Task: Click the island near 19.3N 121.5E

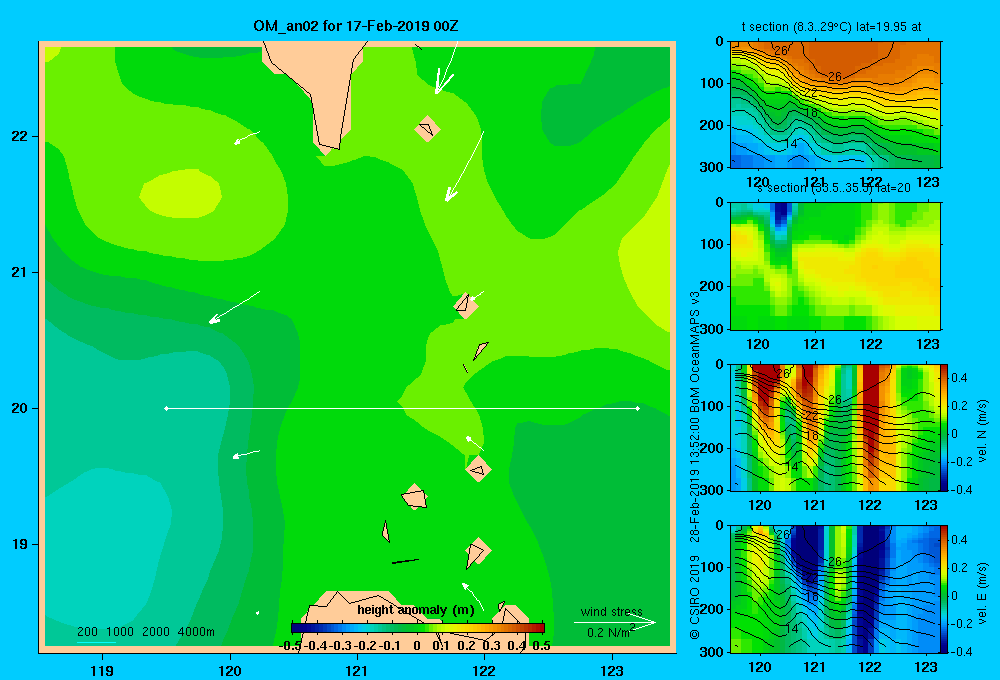Action: (x=415, y=496)
